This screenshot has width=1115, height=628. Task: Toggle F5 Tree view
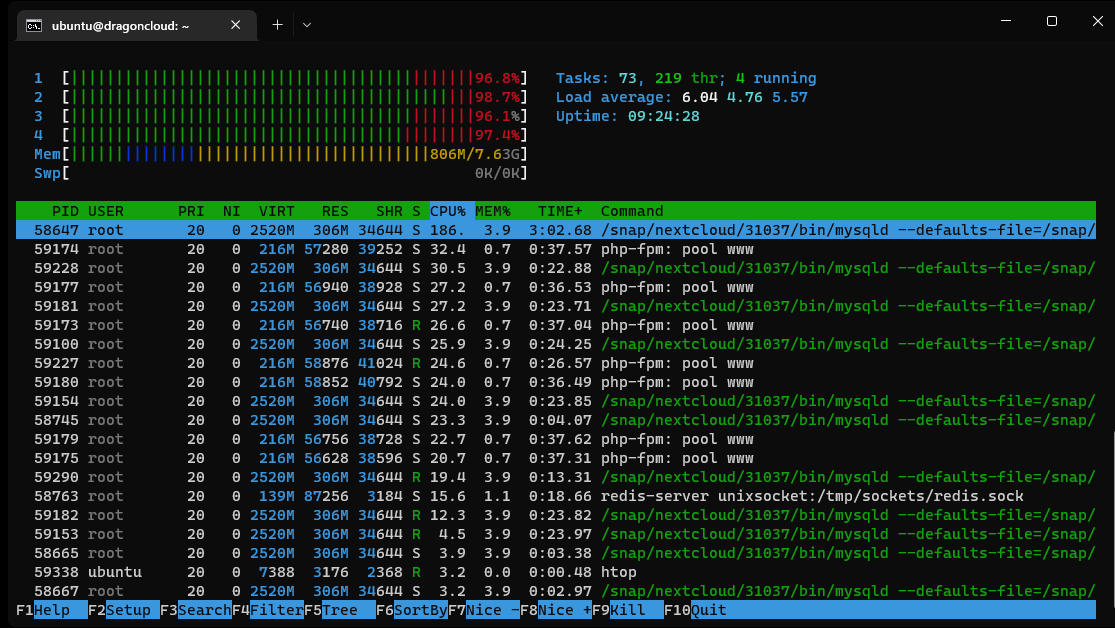click(x=343, y=610)
